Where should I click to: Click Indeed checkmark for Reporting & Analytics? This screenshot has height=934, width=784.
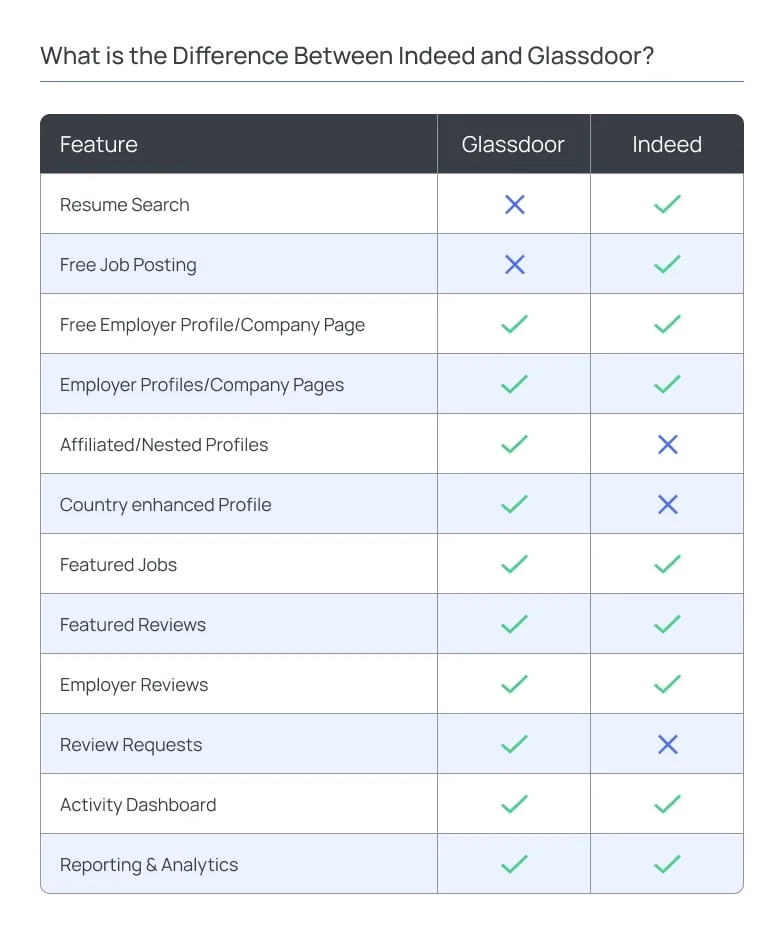pos(667,864)
